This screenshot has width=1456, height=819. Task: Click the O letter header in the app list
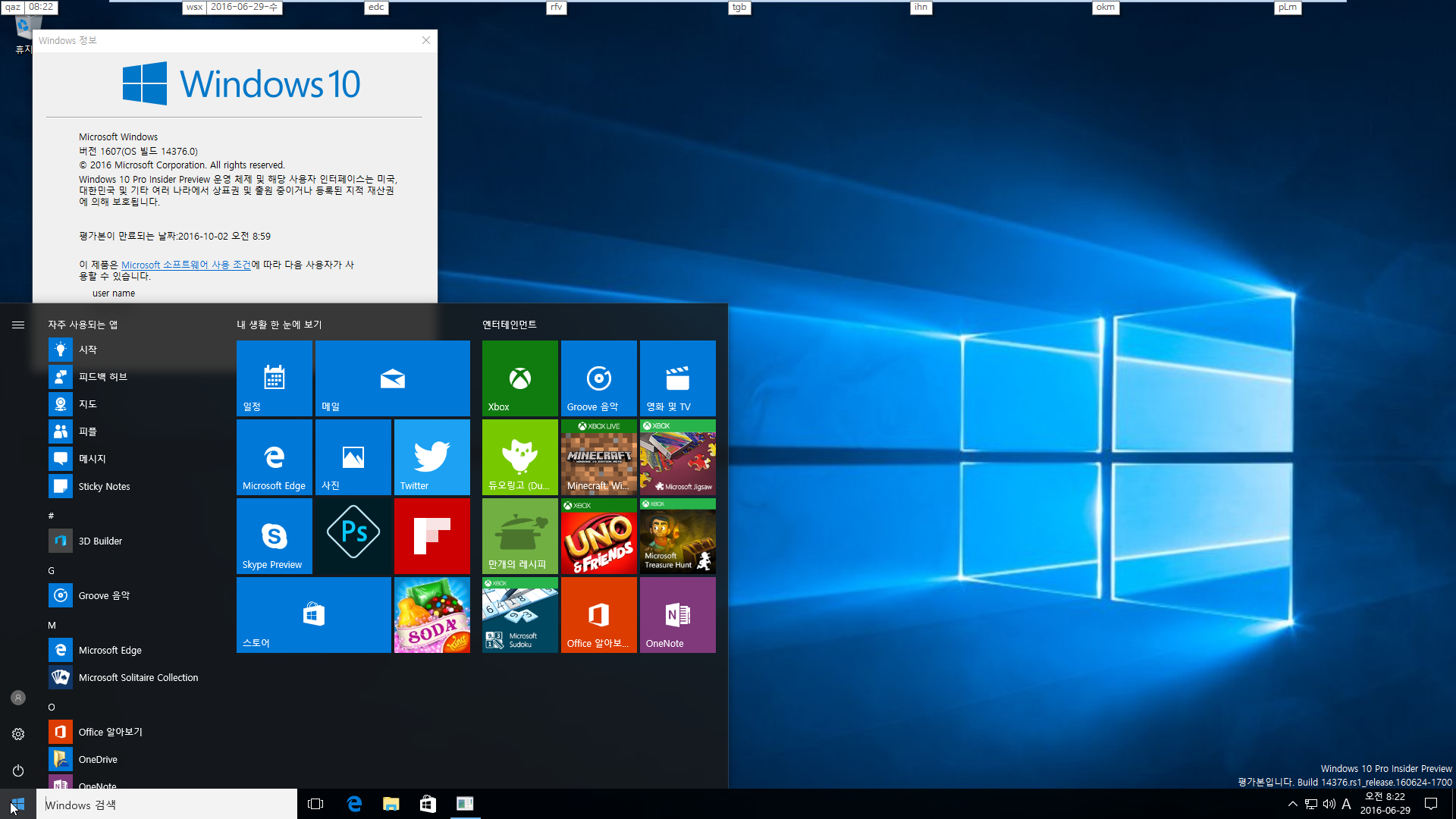click(x=51, y=707)
